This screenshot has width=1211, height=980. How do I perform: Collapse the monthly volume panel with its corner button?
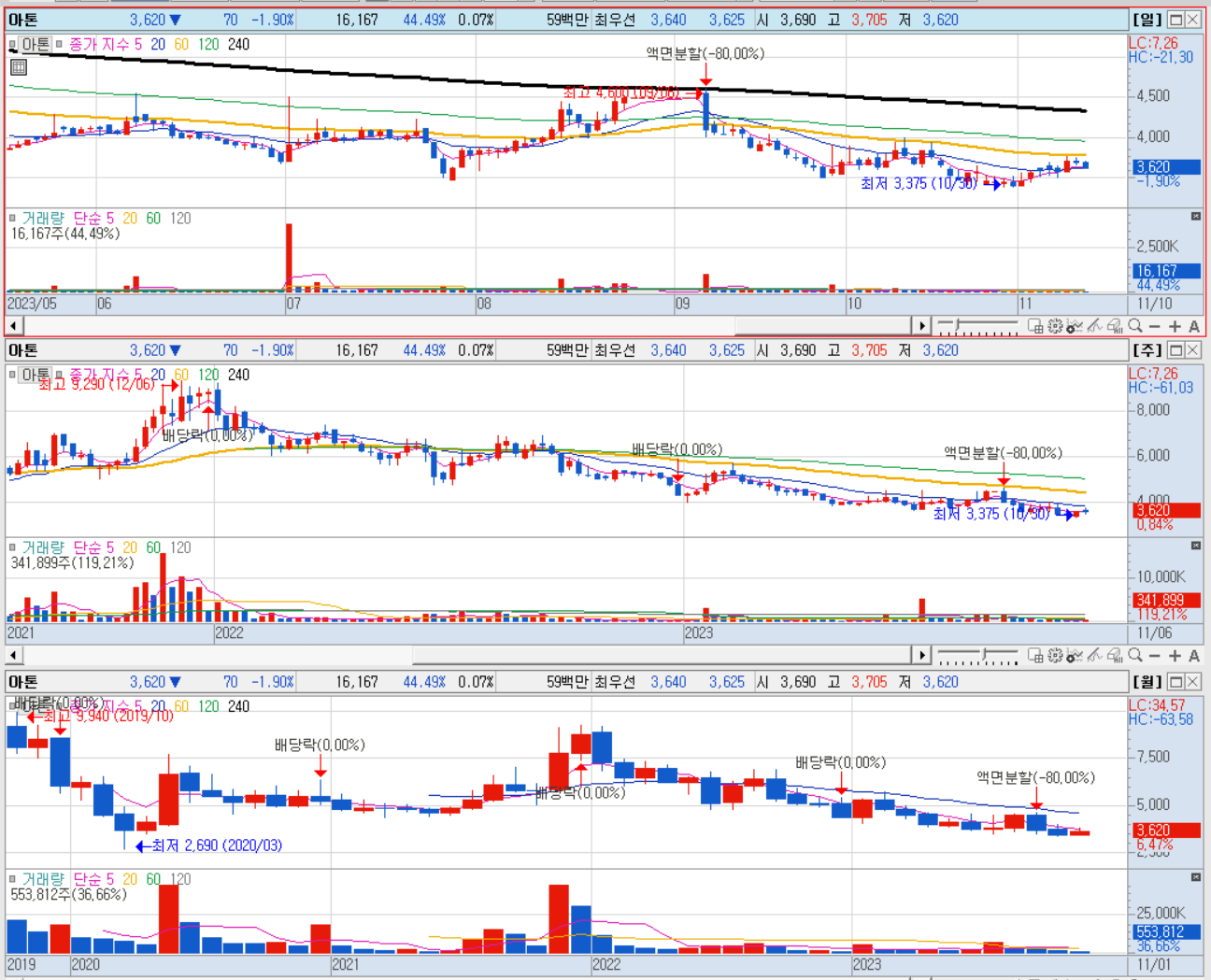(1196, 877)
